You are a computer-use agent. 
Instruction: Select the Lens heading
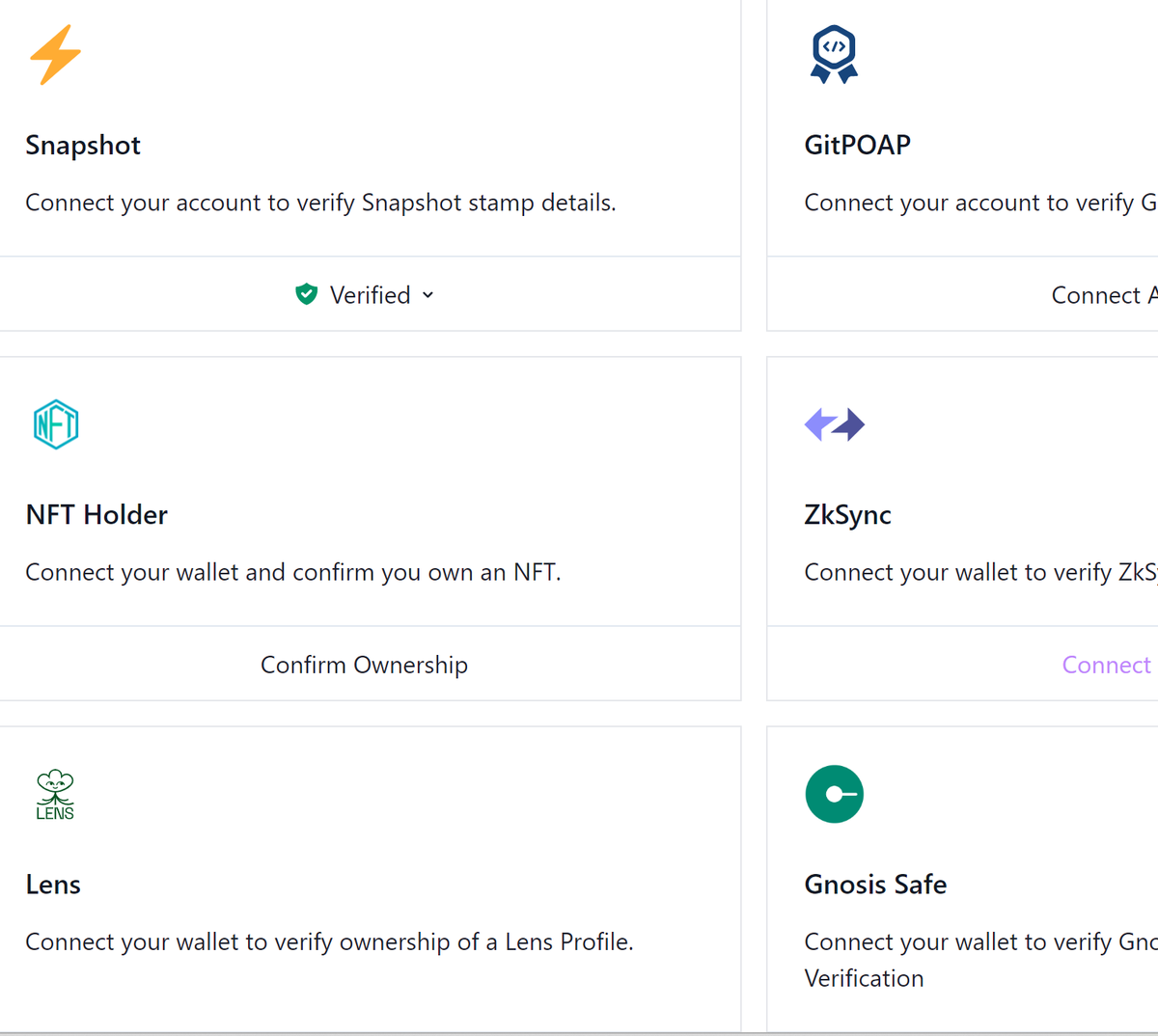(x=53, y=885)
